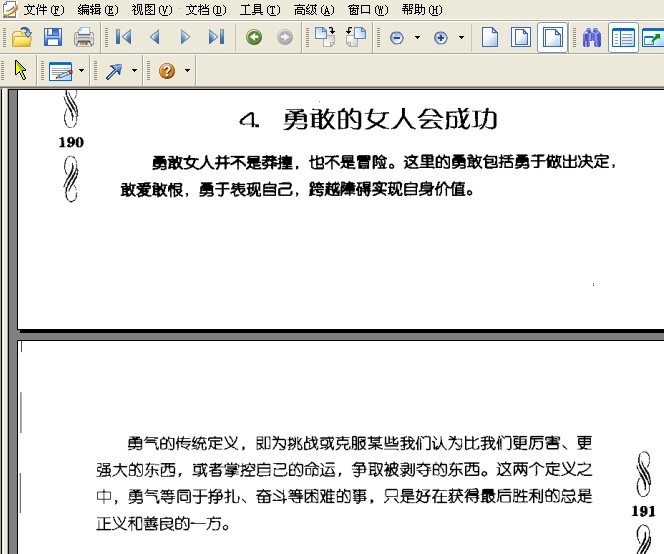Go to previous page arrow
Screen dimensions: 664x554
pyautogui.click(x=155, y=37)
